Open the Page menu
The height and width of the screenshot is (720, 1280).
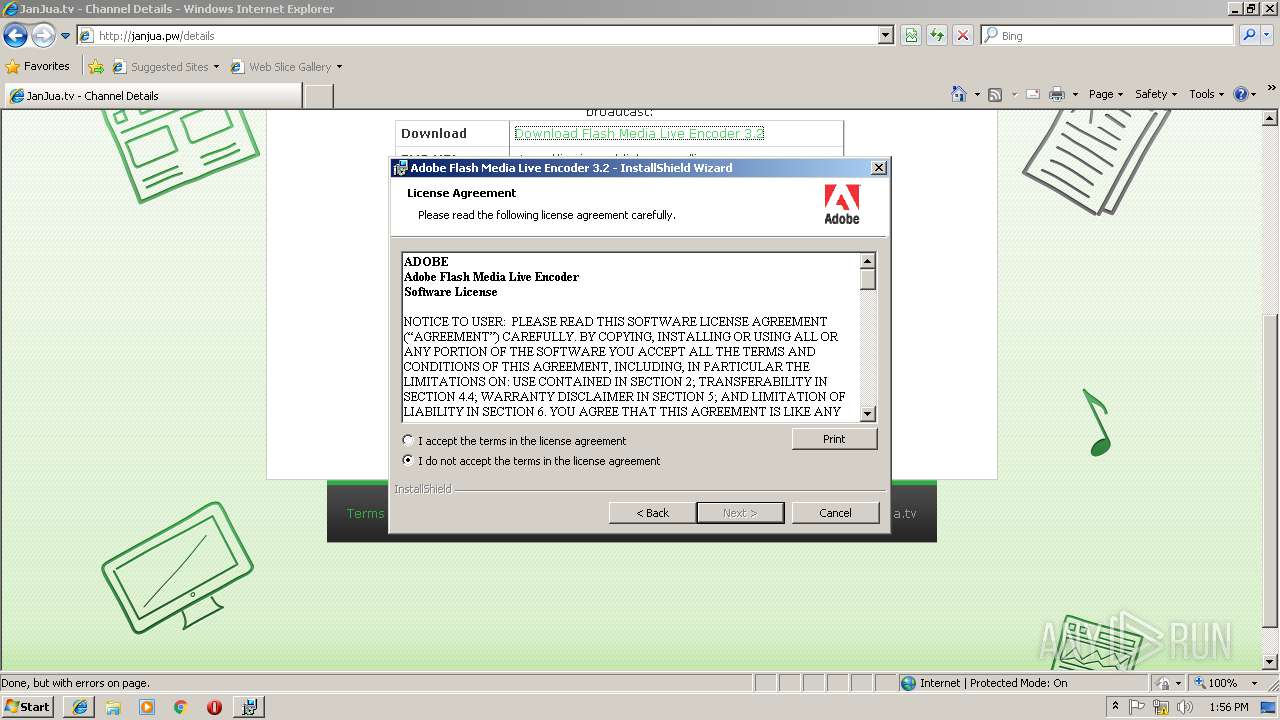(1106, 94)
